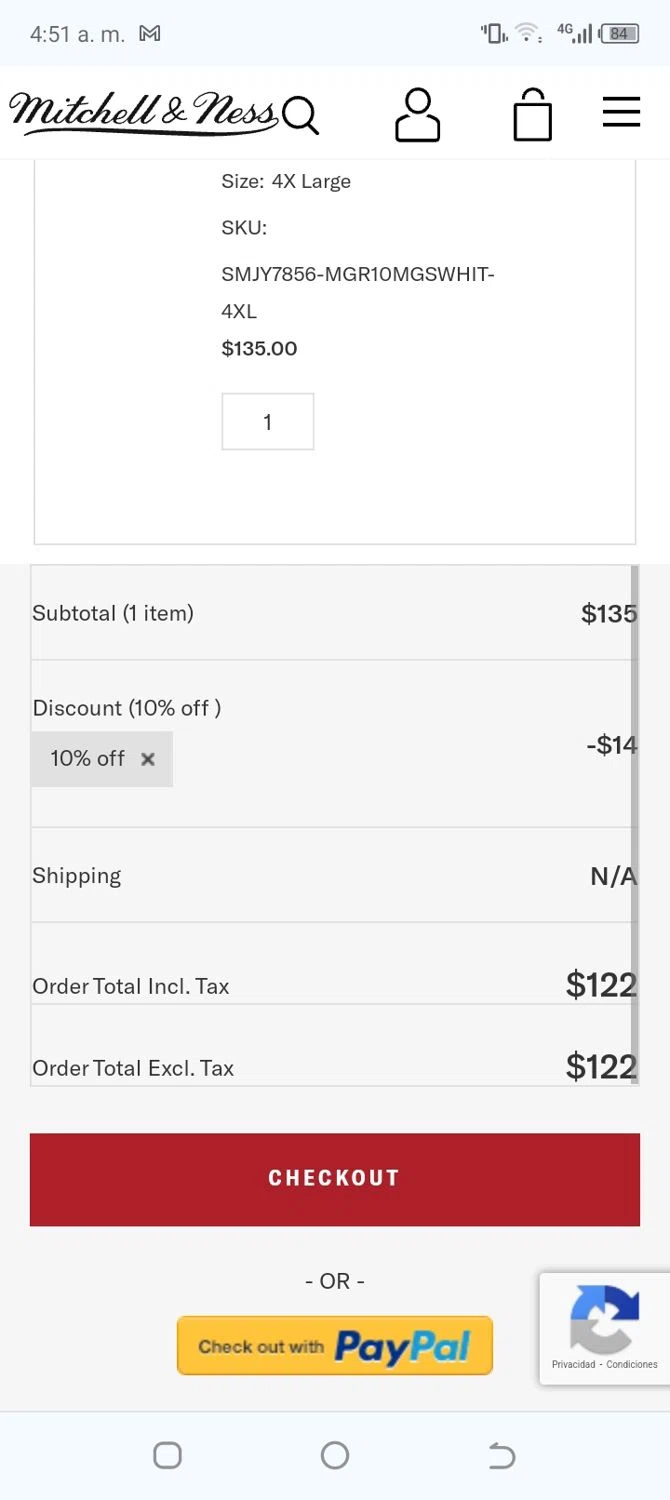Tap the search magnifier icon
Viewport: 670px width, 1500px height.
point(300,115)
